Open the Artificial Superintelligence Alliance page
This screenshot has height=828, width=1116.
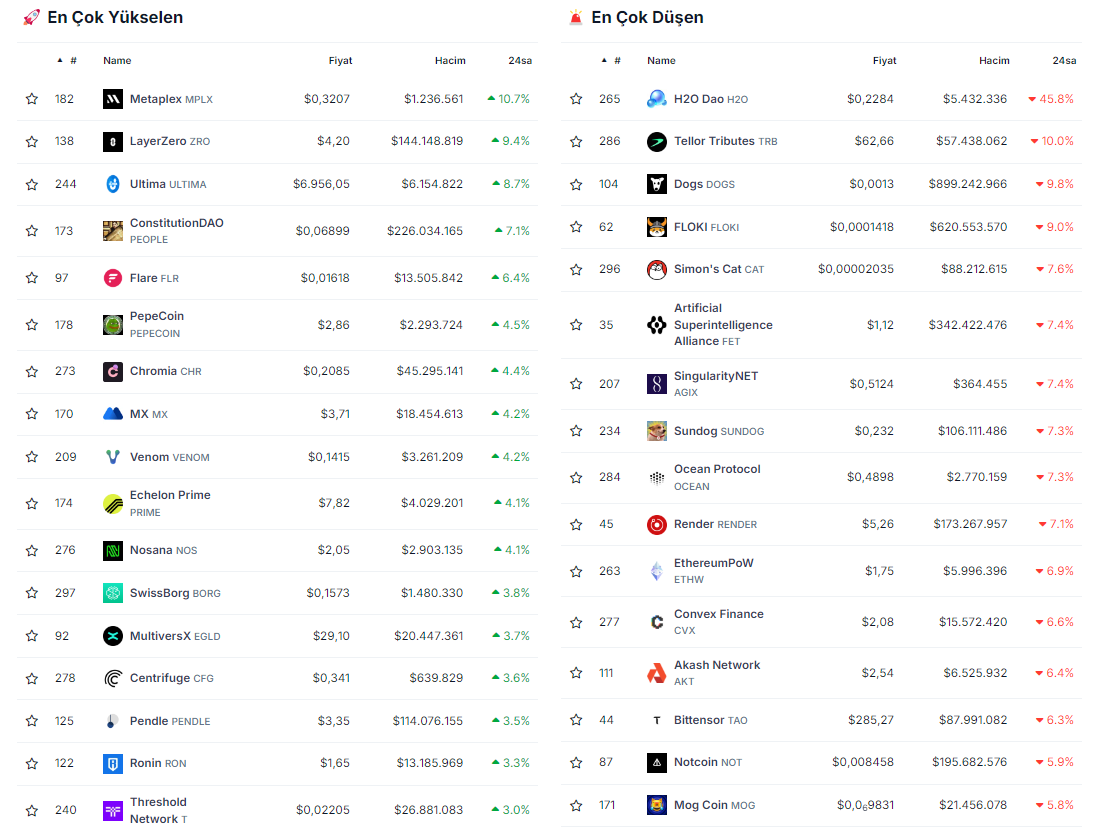click(723, 325)
